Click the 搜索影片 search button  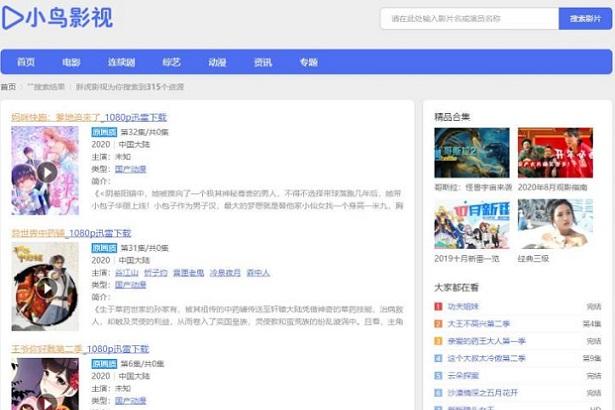pyautogui.click(x=585, y=18)
